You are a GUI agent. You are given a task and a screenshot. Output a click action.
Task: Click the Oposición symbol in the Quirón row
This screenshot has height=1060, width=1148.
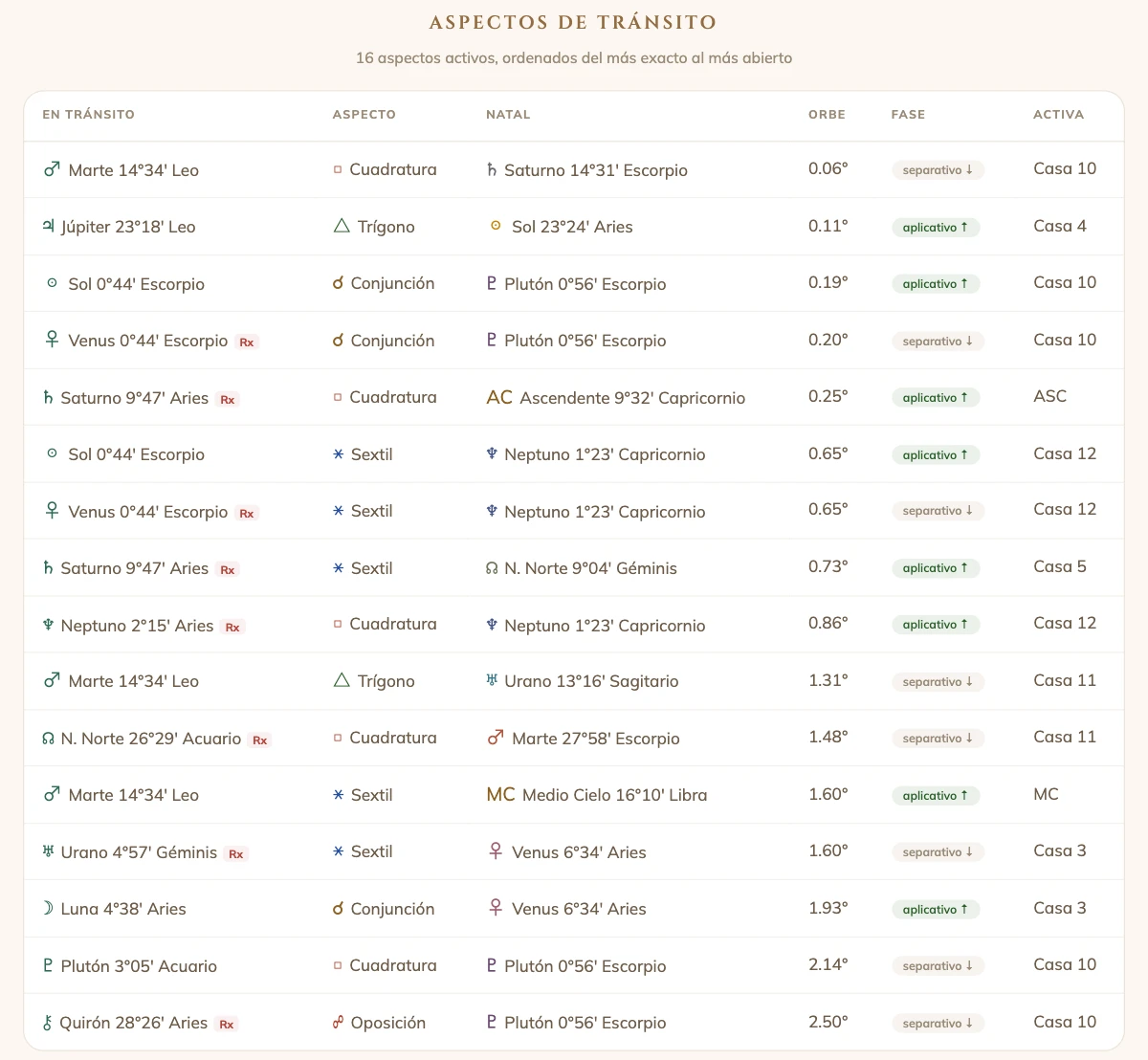pos(338,1023)
